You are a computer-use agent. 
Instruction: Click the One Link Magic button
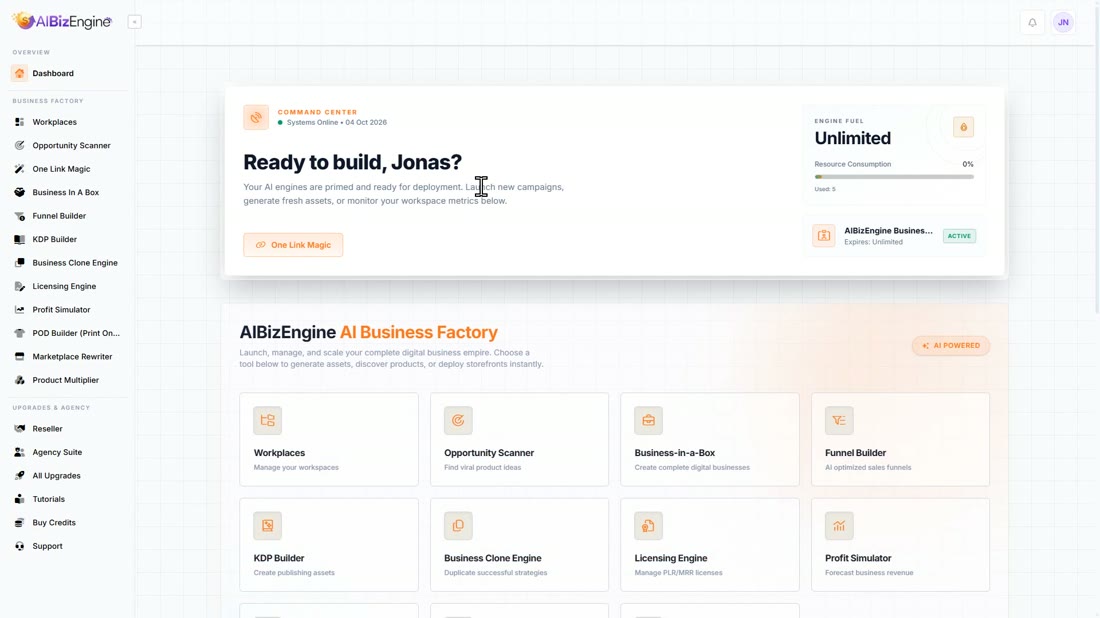click(x=293, y=245)
